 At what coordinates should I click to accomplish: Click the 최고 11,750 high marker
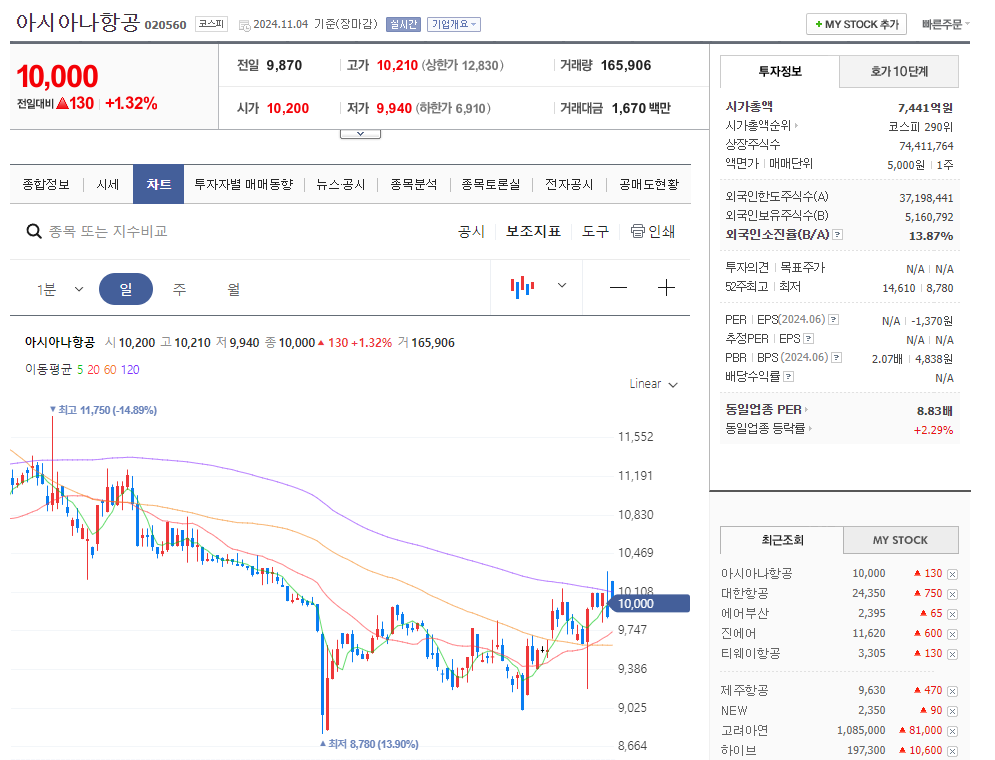coord(103,410)
